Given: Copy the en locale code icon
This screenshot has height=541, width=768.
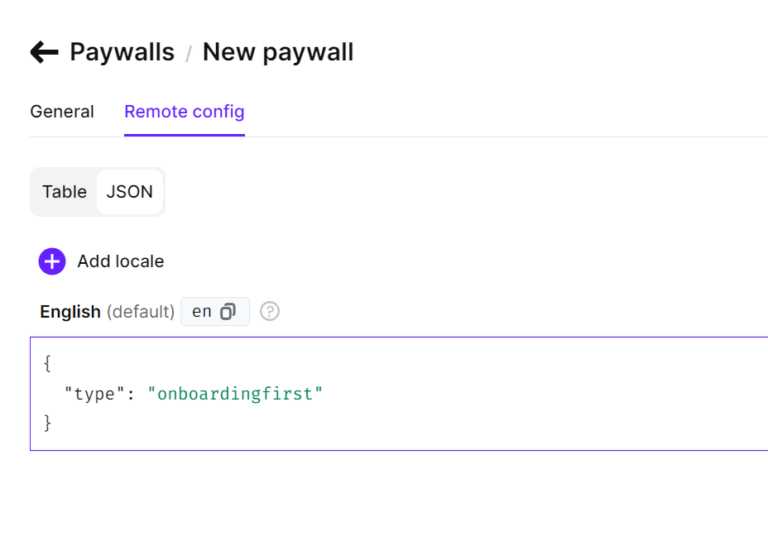Looking at the screenshot, I should [x=228, y=312].
